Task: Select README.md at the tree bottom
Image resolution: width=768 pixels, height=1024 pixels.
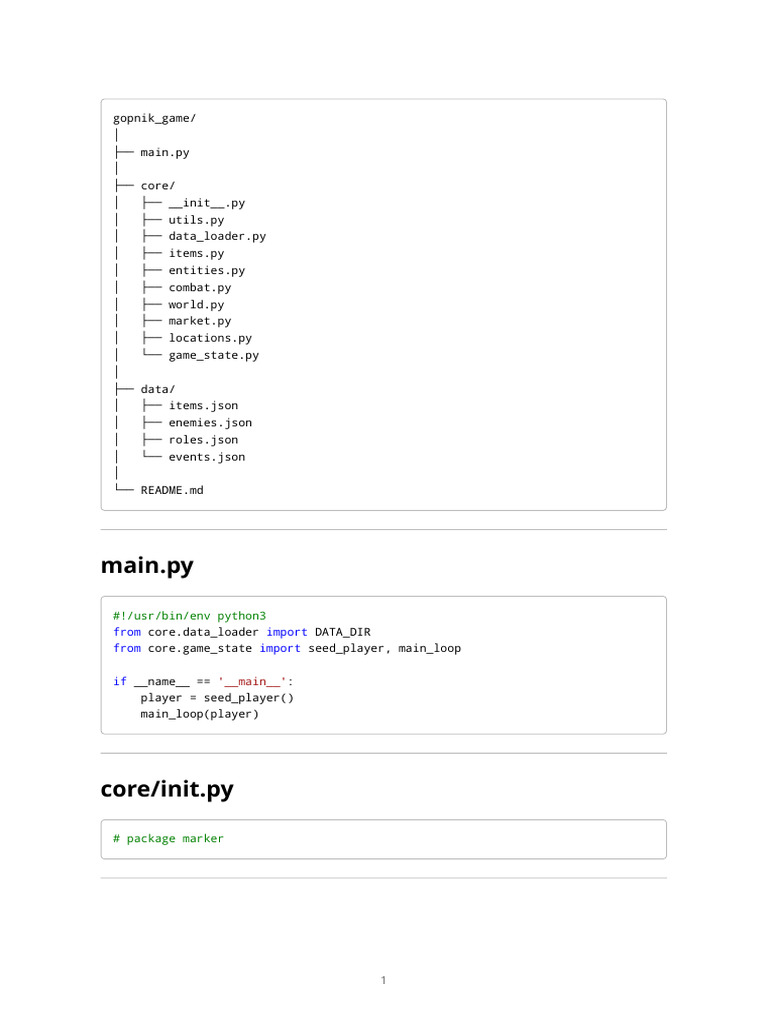Action: click(x=171, y=490)
